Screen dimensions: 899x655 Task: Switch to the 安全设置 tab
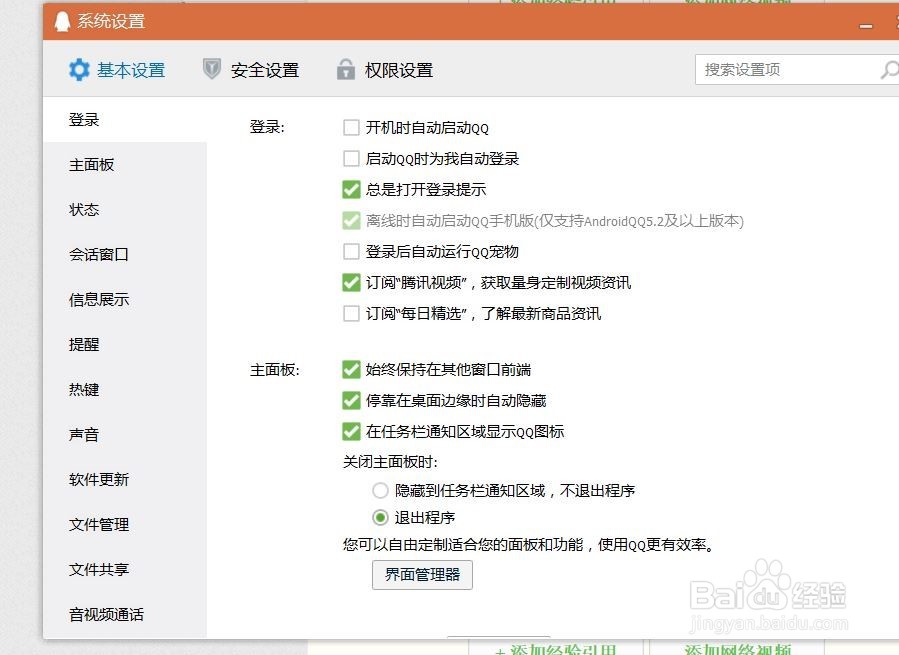click(x=251, y=70)
